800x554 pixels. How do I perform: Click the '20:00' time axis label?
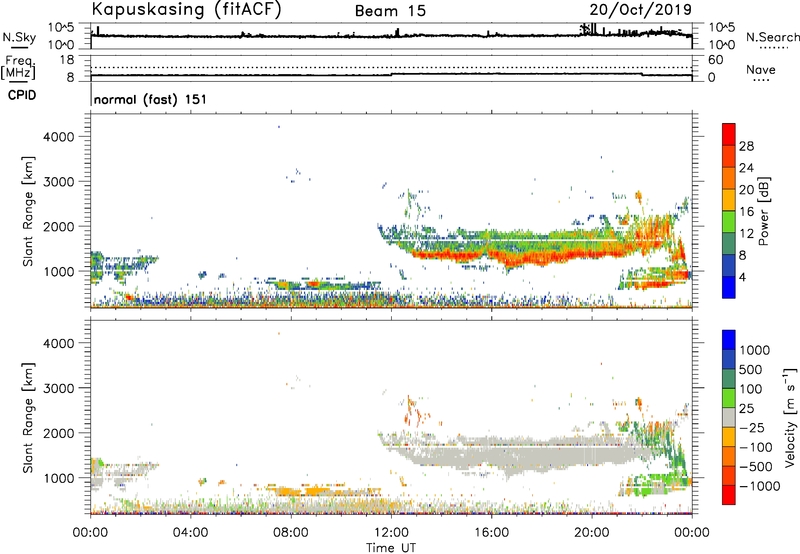click(x=592, y=533)
